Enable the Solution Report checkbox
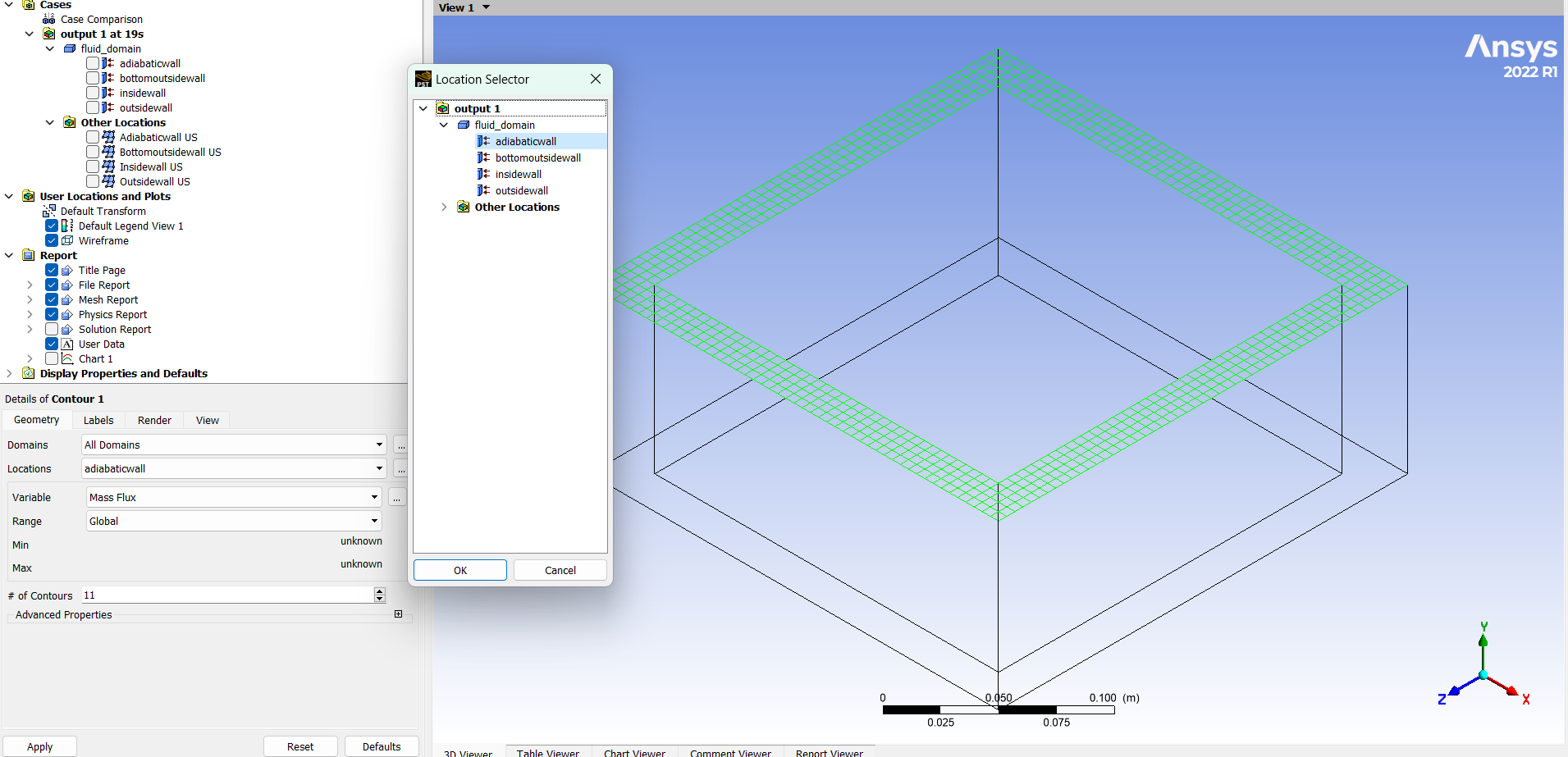The image size is (1568, 757). pyautogui.click(x=52, y=329)
